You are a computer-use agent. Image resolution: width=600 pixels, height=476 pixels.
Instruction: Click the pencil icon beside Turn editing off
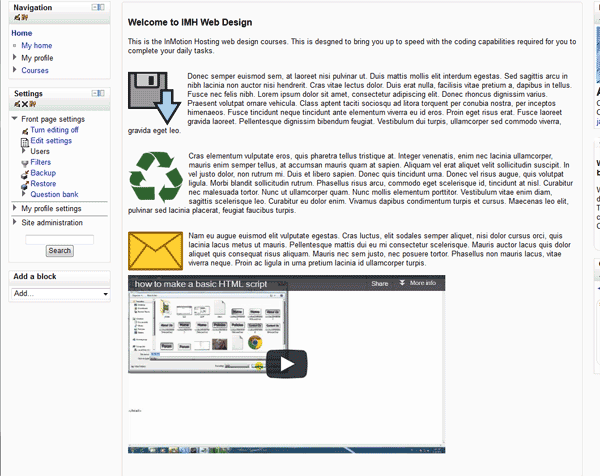tap(24, 131)
